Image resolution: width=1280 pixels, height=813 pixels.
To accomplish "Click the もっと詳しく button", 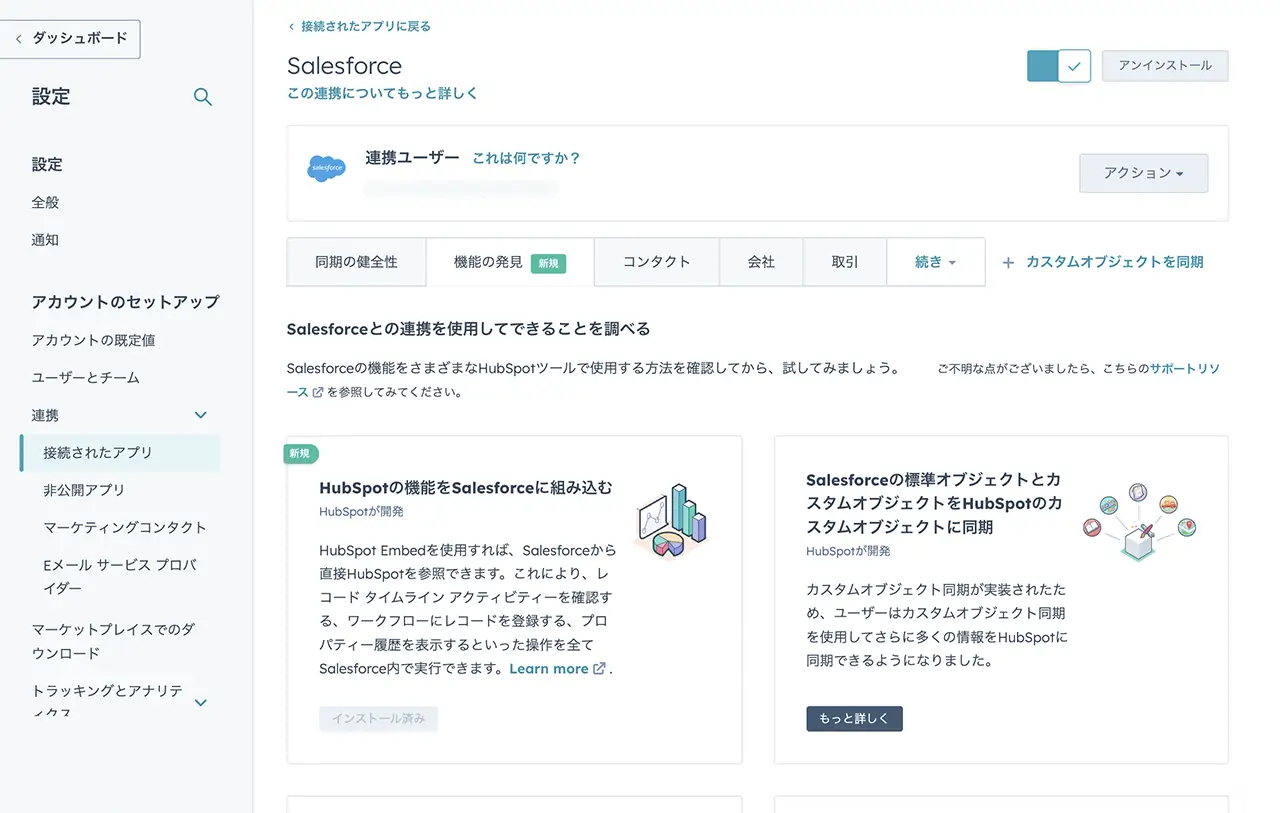I will [854, 718].
